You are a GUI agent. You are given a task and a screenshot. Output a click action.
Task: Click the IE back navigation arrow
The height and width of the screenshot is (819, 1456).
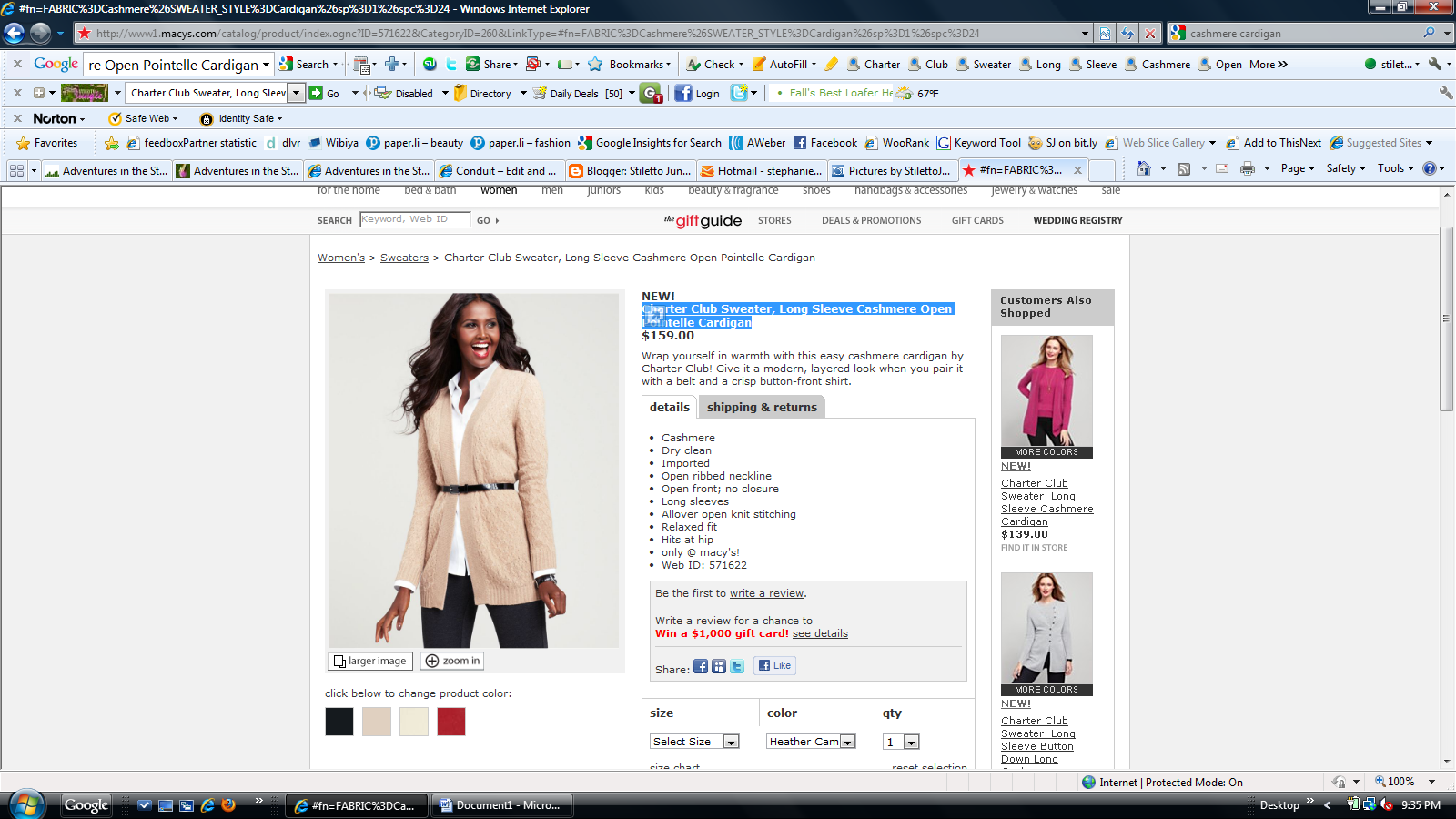click(x=15, y=34)
